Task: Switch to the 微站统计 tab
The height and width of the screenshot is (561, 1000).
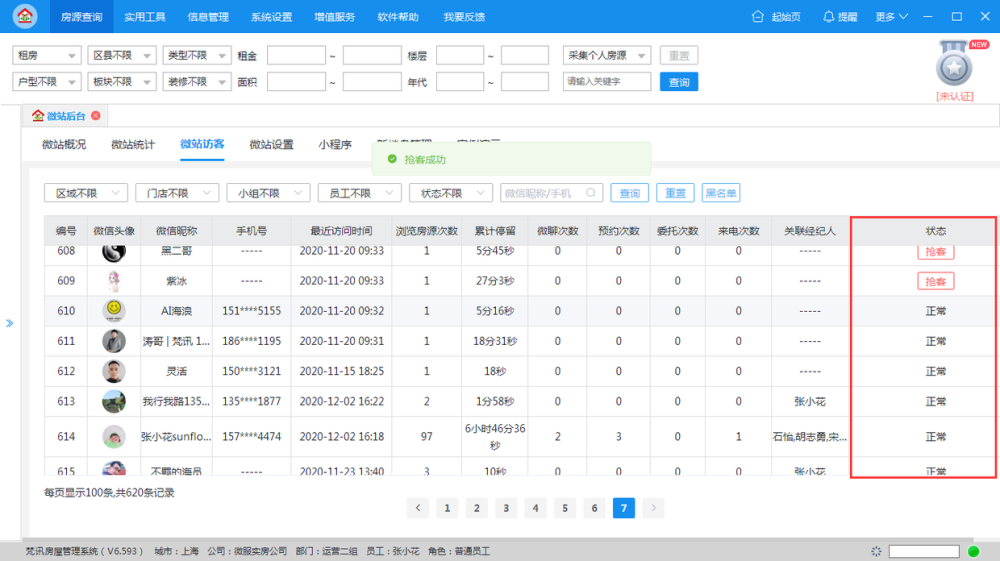Action: pos(133,144)
